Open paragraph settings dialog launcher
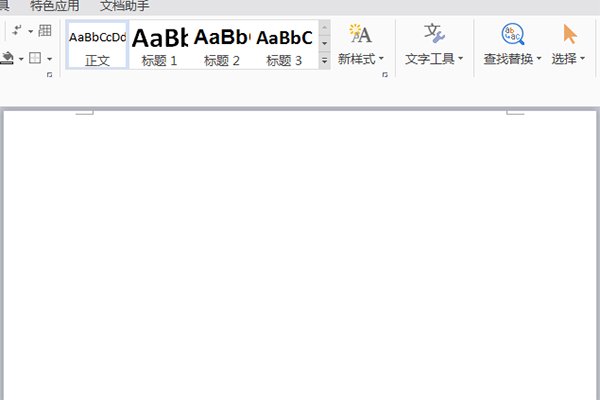The image size is (600, 400). tap(50, 74)
